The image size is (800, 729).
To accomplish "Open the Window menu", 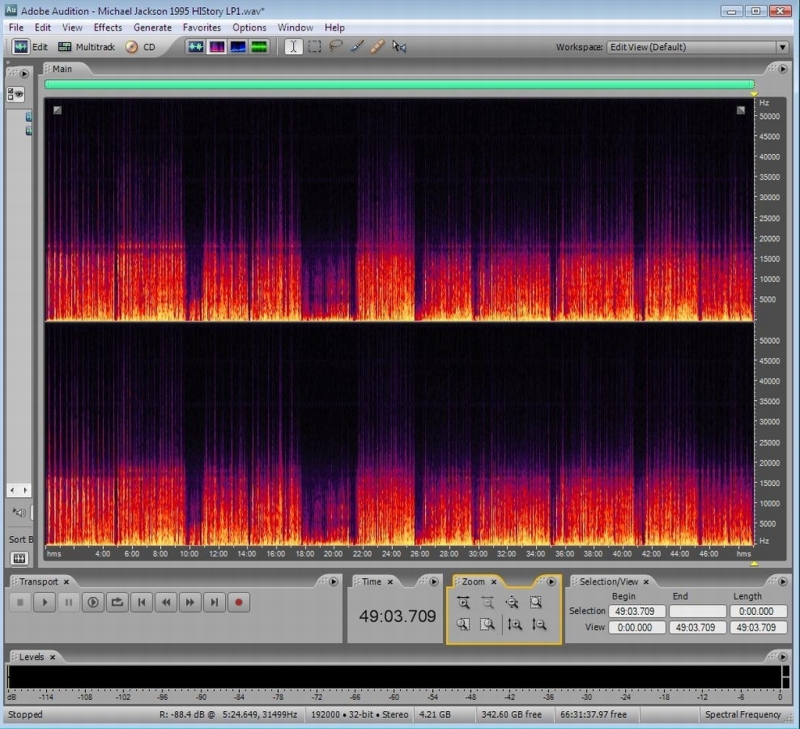I will click(295, 28).
